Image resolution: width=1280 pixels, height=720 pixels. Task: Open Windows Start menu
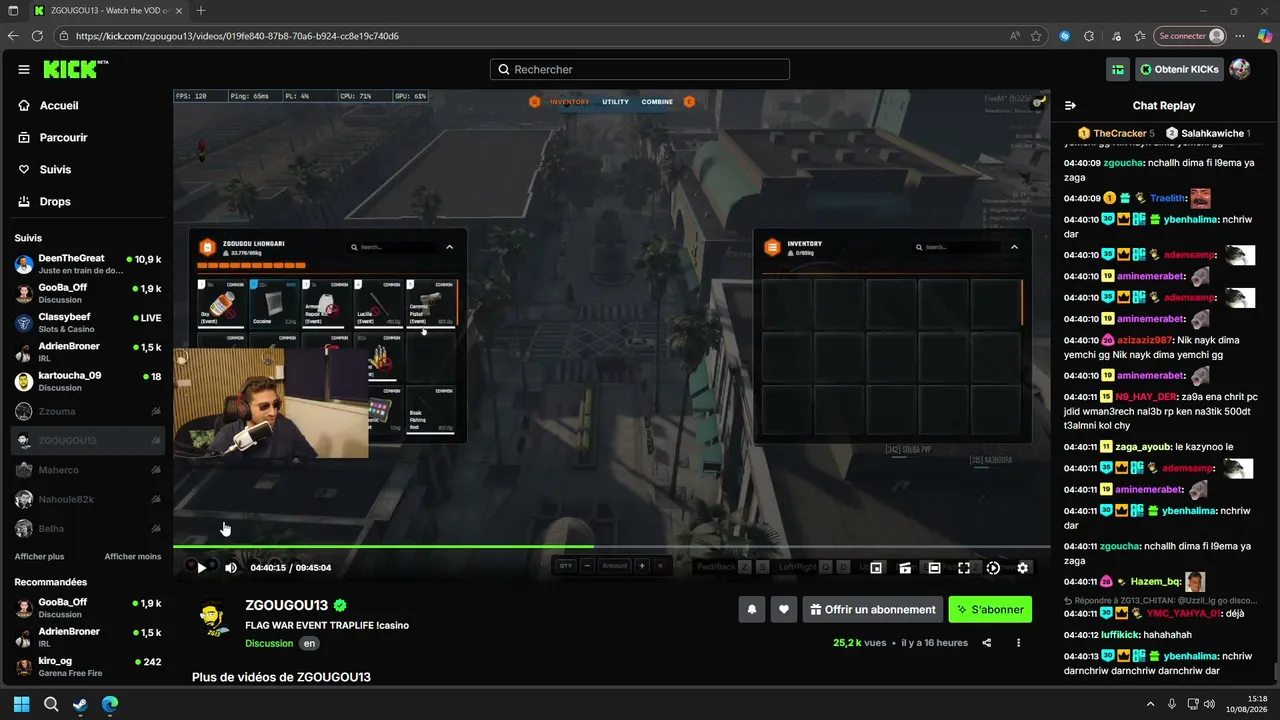21,704
